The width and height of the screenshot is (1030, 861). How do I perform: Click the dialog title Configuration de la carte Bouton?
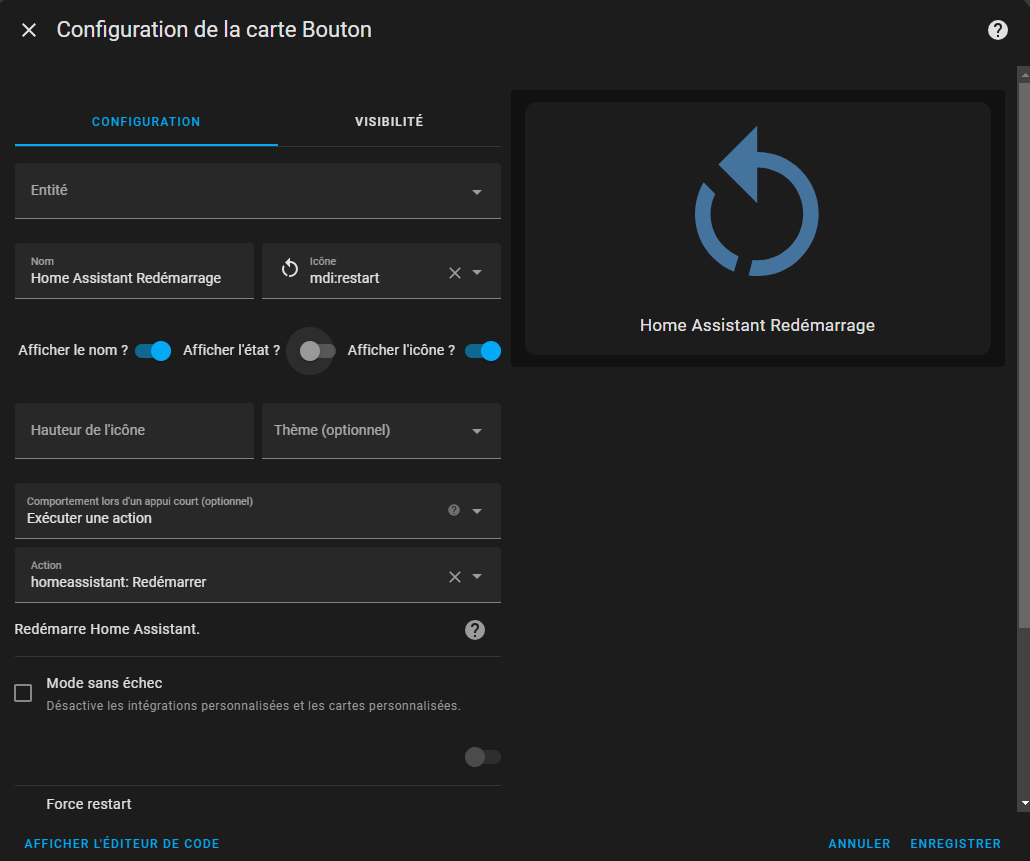pos(214,30)
